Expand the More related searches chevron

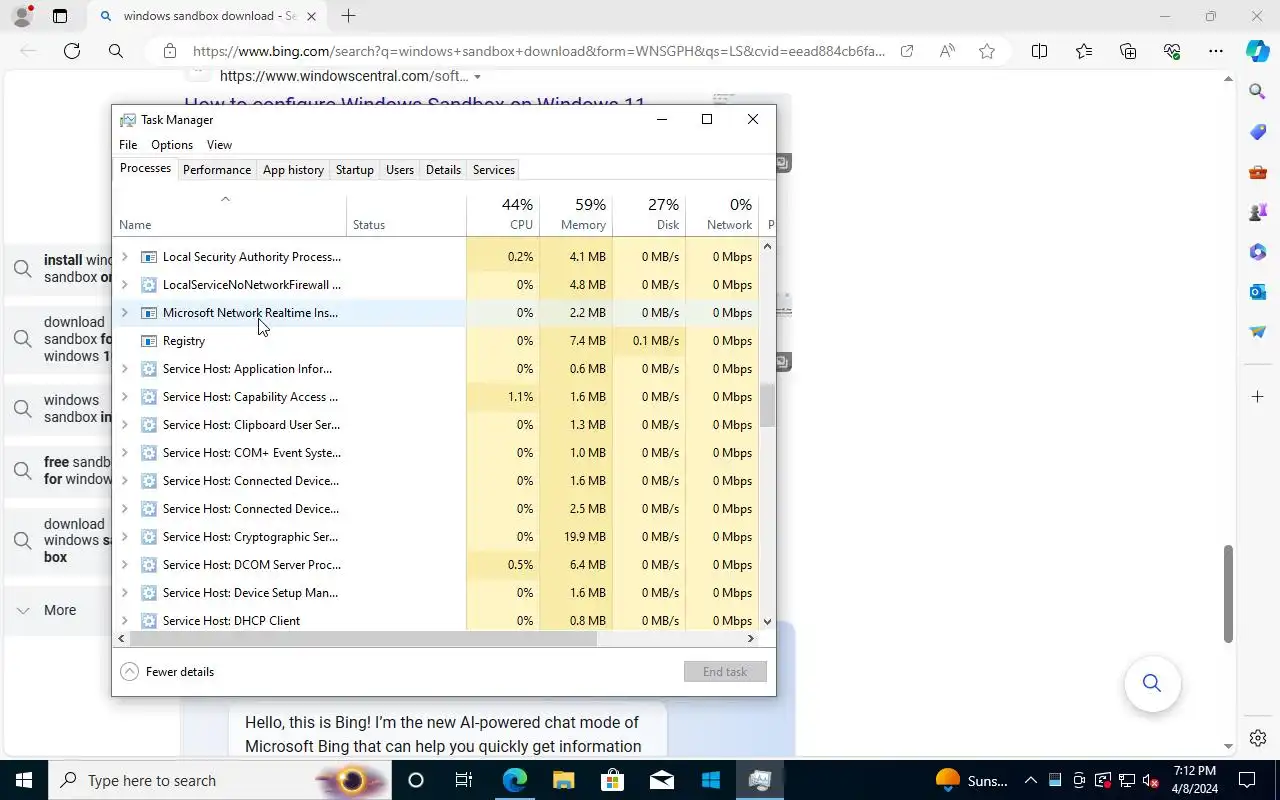pos(23,610)
